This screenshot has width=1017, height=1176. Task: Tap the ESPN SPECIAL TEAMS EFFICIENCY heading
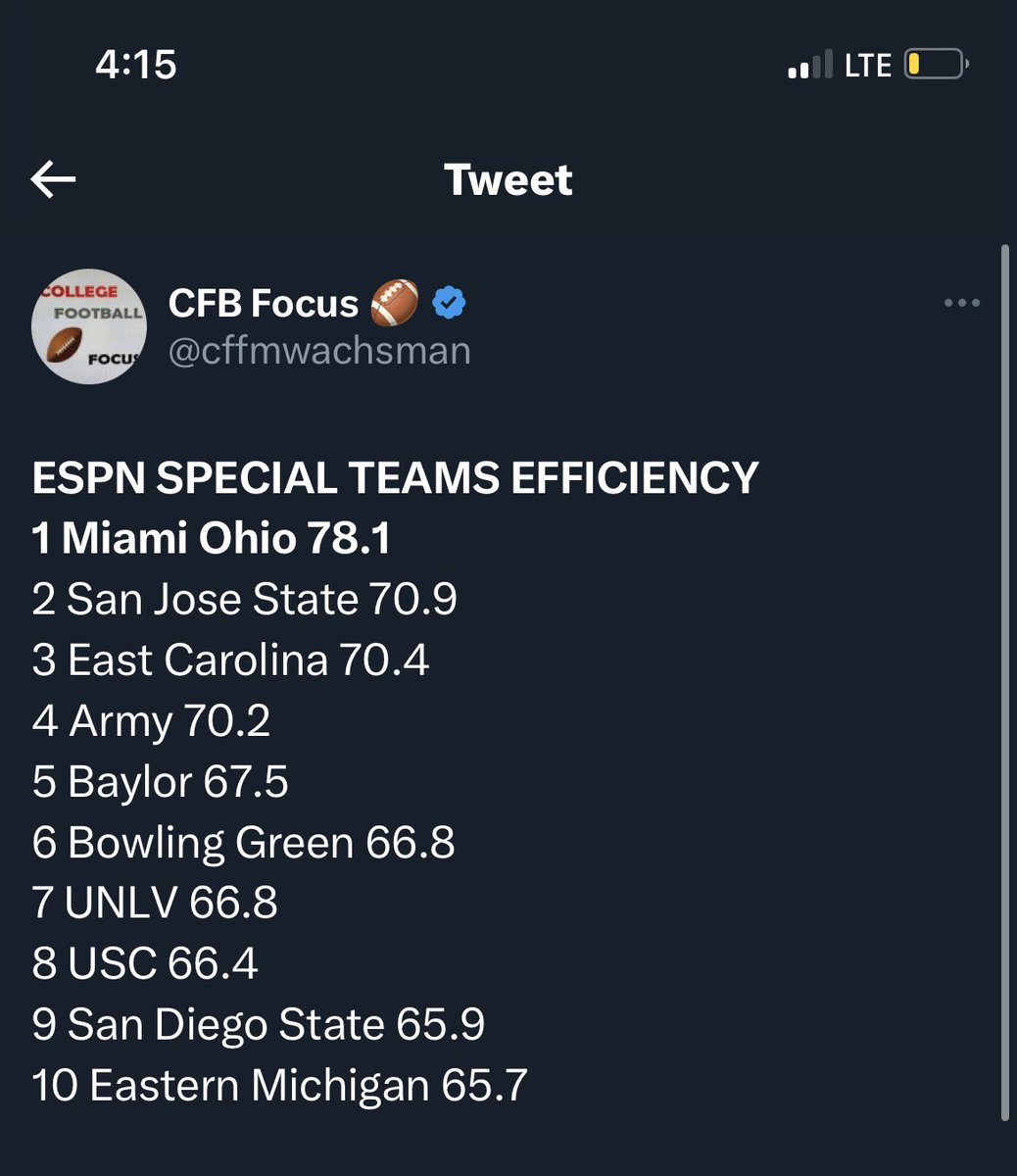tap(395, 478)
